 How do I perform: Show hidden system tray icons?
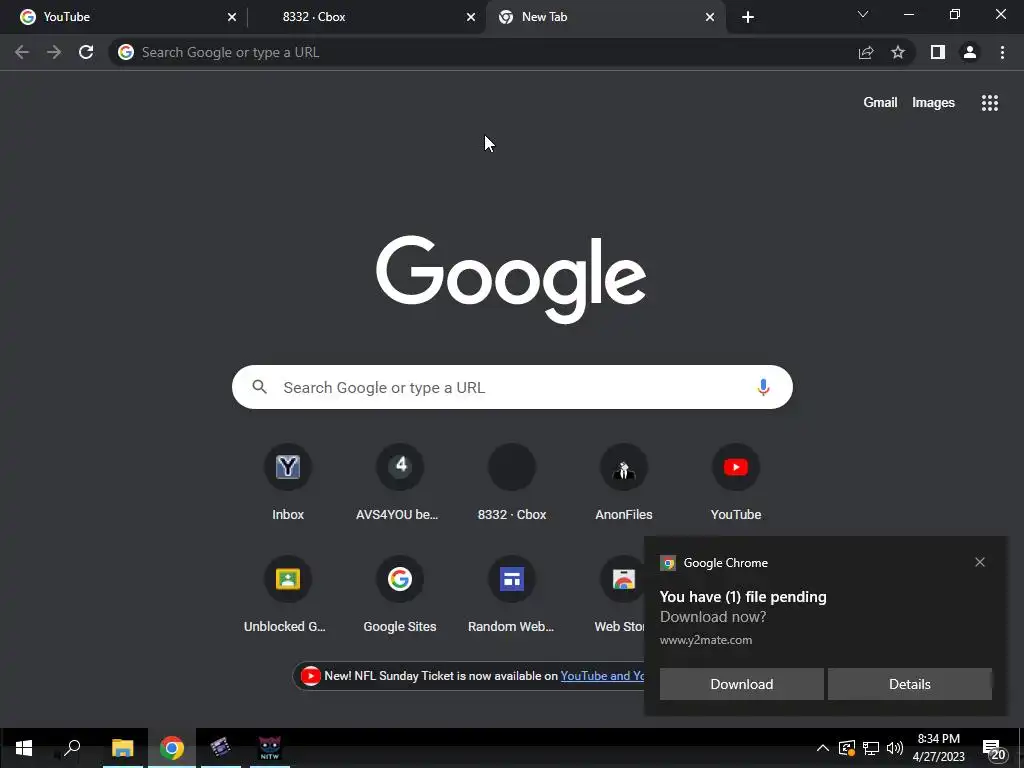coord(823,748)
